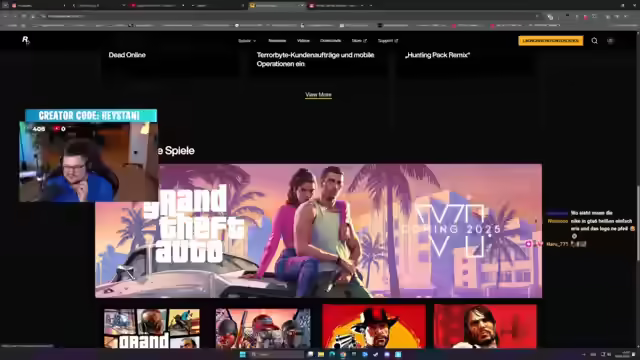Click the Rockstar Games logo
This screenshot has height=360, width=640.
point(25,40)
